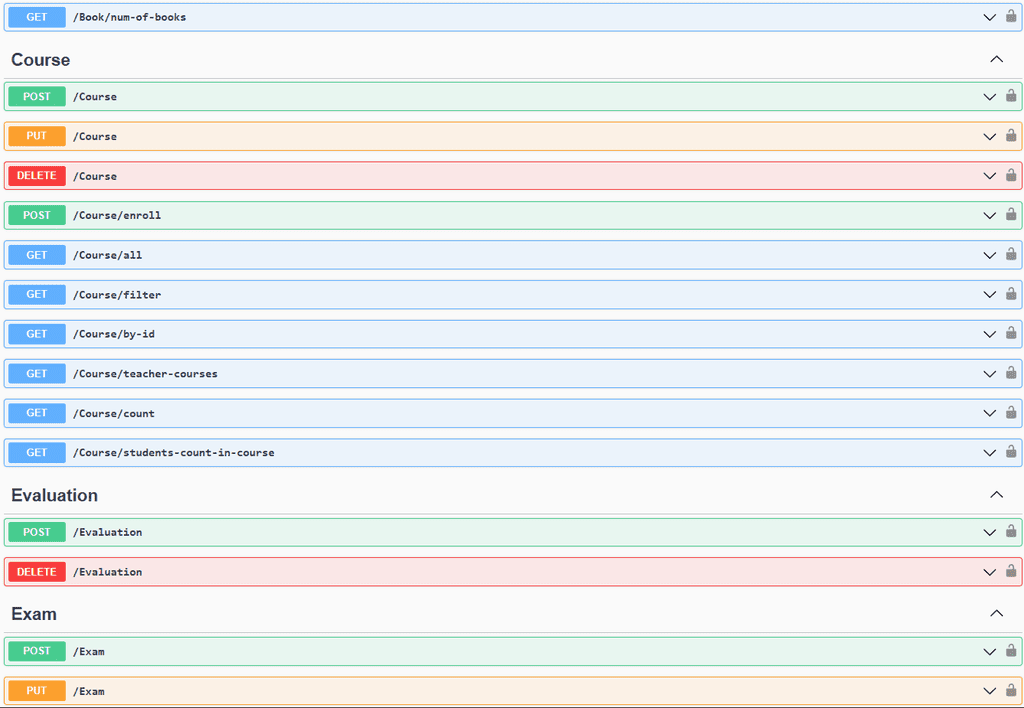The image size is (1024, 708).
Task: Expand PUT /Course with its chevron arrow
Action: click(x=989, y=137)
